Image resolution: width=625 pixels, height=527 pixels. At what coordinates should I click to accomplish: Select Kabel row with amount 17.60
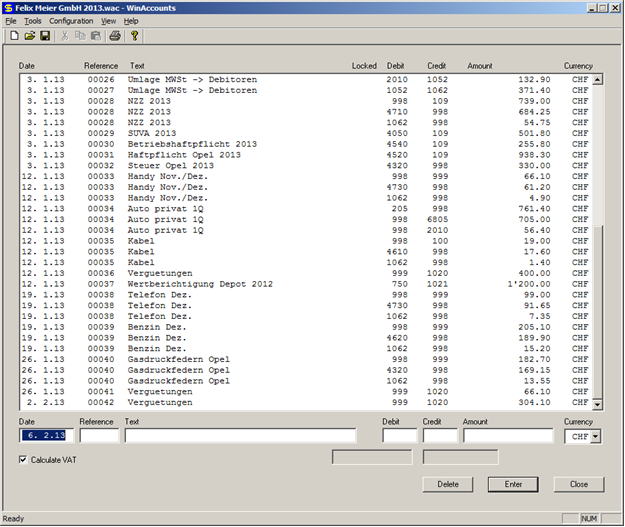(306, 252)
